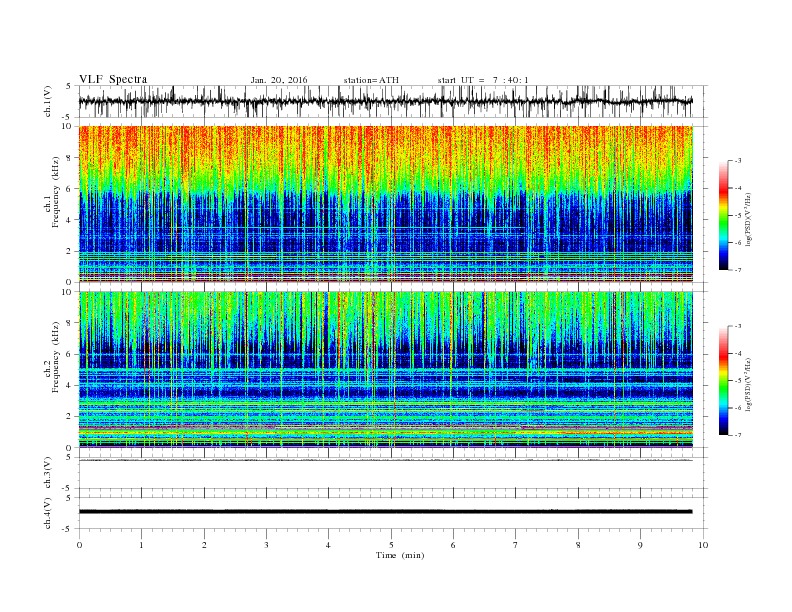Click the ch.4 thick black voltage trace

click(386, 512)
